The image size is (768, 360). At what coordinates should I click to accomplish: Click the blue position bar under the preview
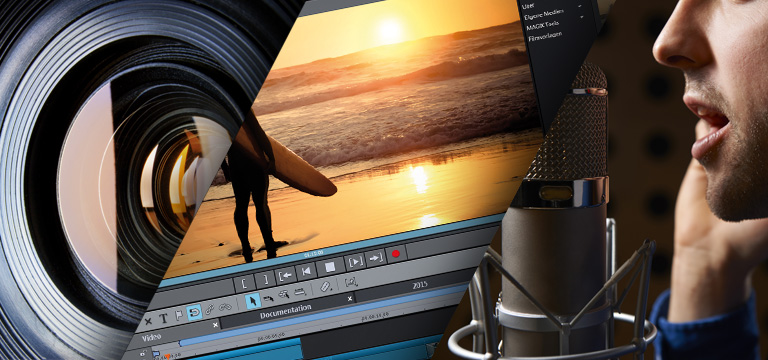(x=333, y=249)
